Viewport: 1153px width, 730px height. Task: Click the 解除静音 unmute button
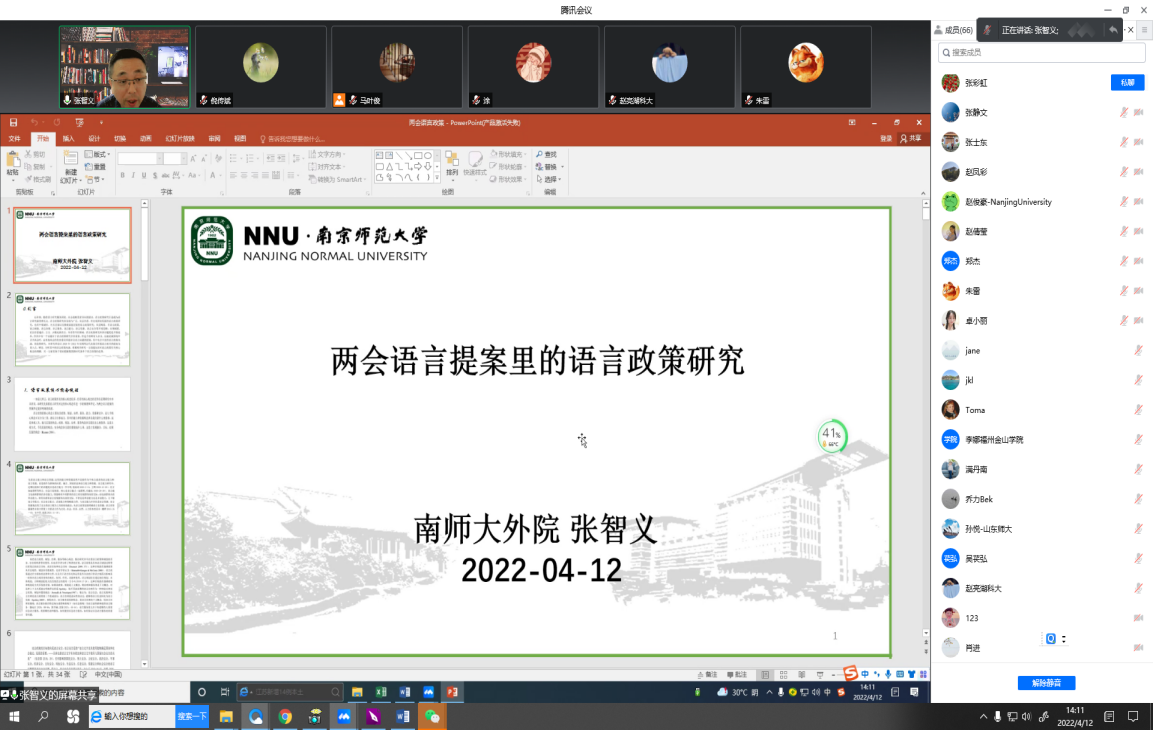coord(1046,683)
